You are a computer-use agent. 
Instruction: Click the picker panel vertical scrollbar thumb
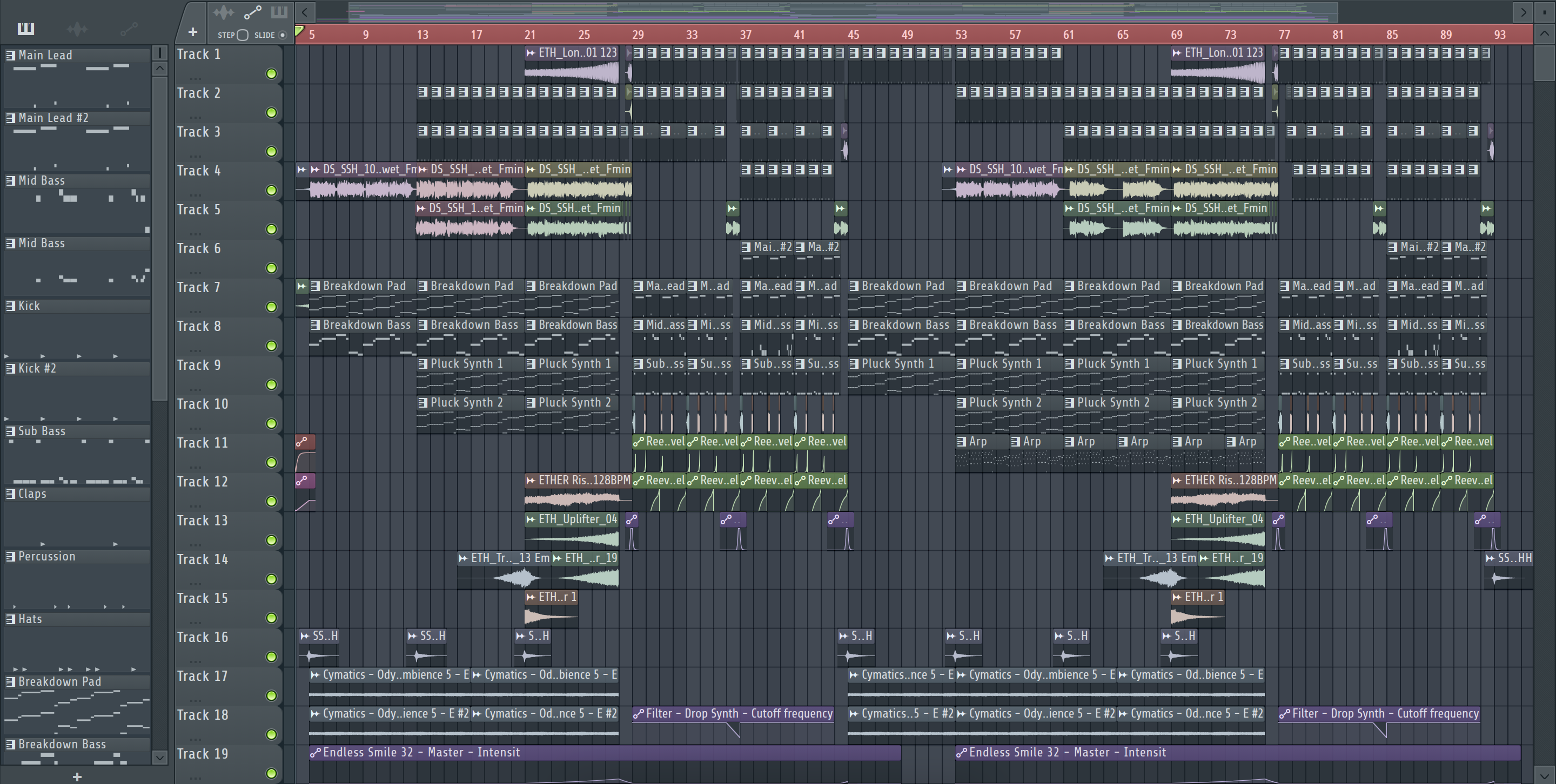coord(159,239)
